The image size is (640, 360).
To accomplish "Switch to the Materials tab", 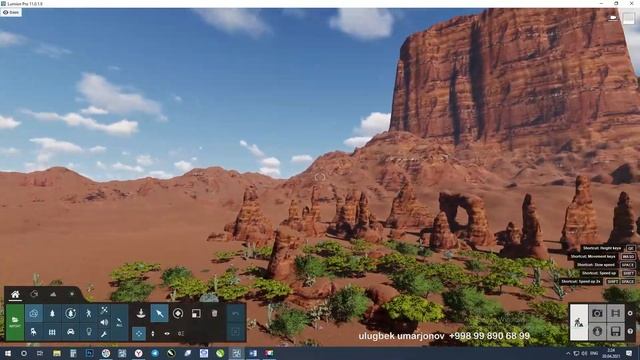I will point(34,294).
